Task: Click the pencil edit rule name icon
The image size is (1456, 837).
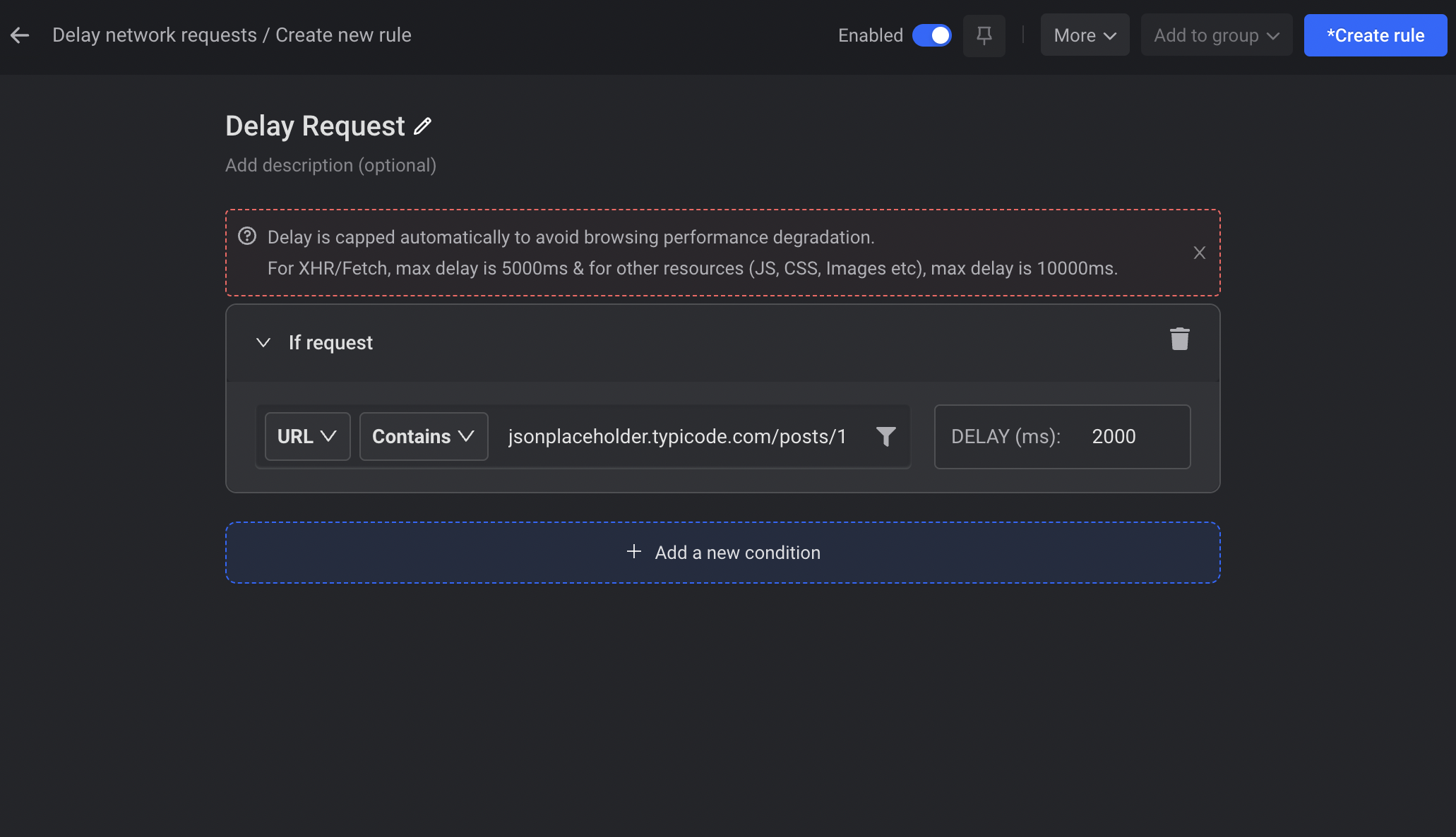Action: pos(422,126)
